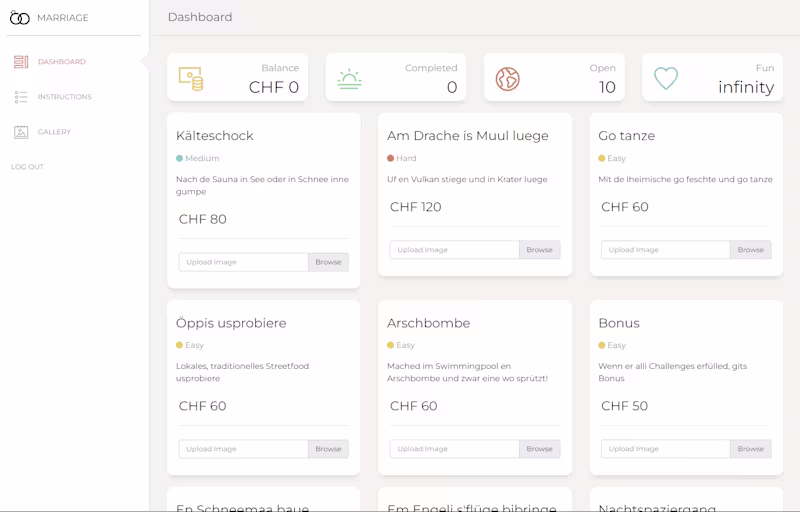Click Upload Image field for Öppis usprobiere
Viewport: 800px width, 512px height.
point(243,449)
